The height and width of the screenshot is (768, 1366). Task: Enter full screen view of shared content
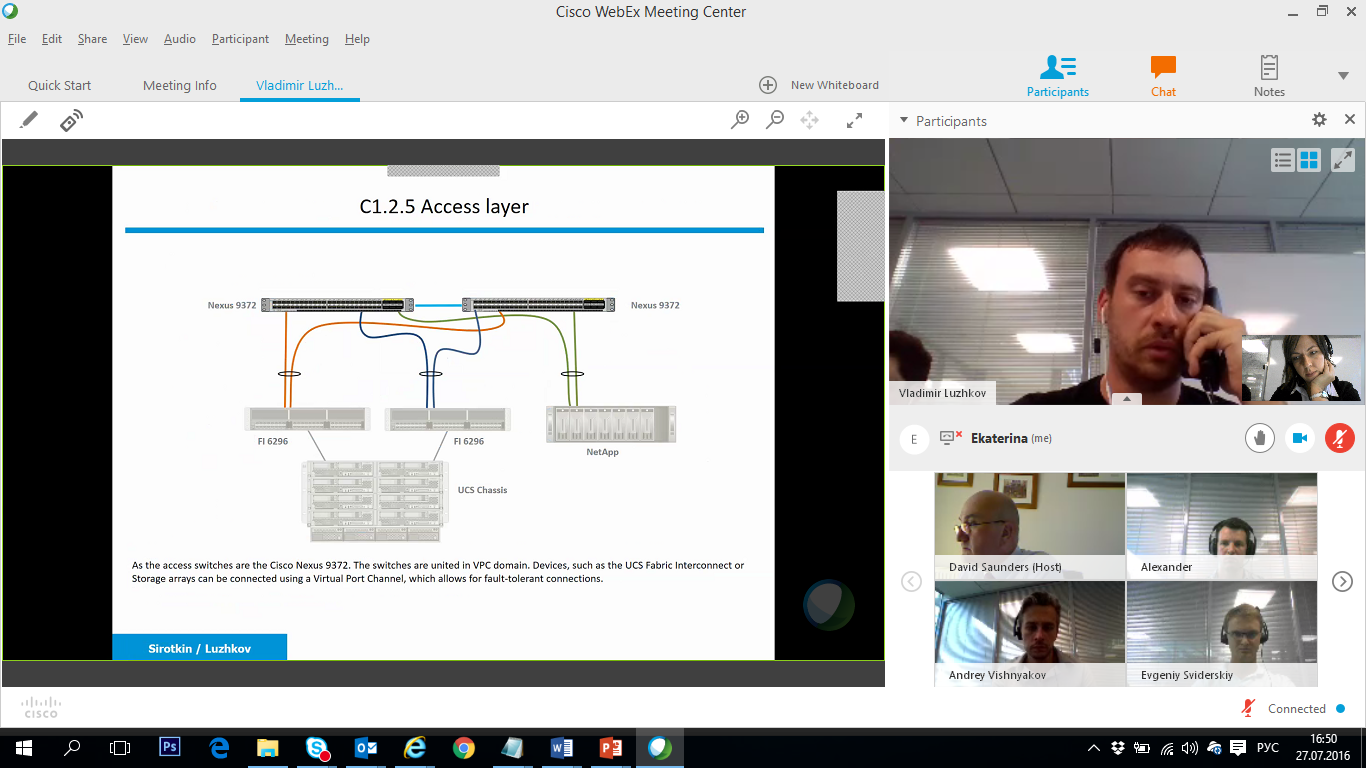click(x=854, y=120)
